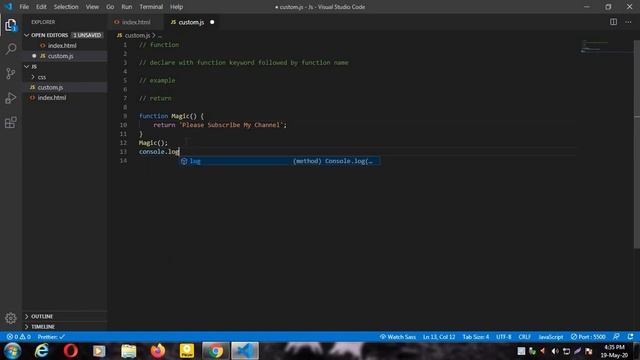
Task: Change UTF-8 encoding in status bar
Action: click(x=504, y=337)
